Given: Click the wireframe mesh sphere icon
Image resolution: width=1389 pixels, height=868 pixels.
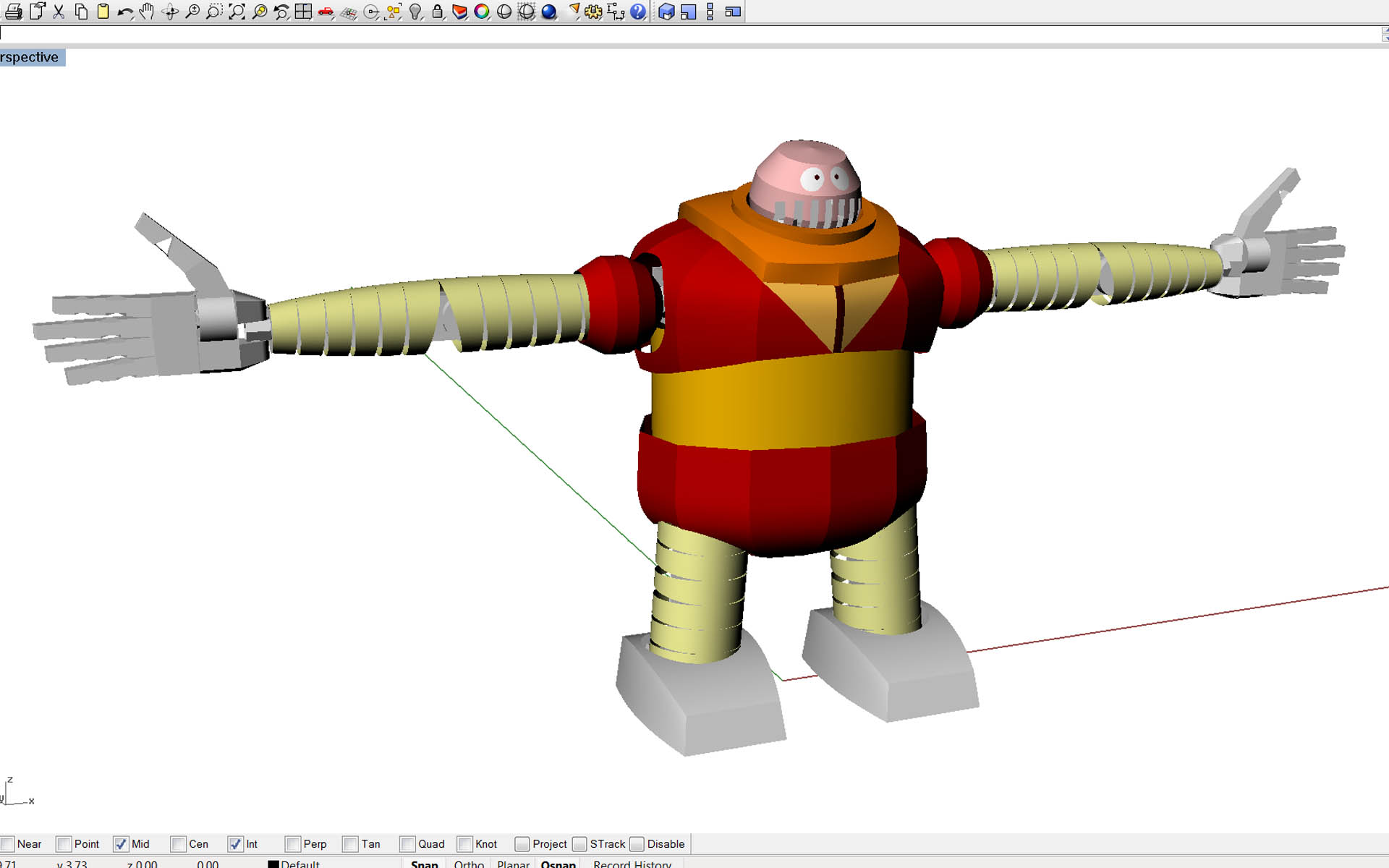Looking at the screenshot, I should point(527,12).
